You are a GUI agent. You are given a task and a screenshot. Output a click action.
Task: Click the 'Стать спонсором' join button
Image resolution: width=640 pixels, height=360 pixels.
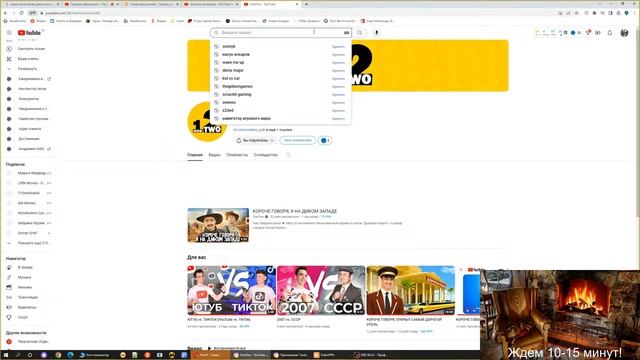coord(298,140)
